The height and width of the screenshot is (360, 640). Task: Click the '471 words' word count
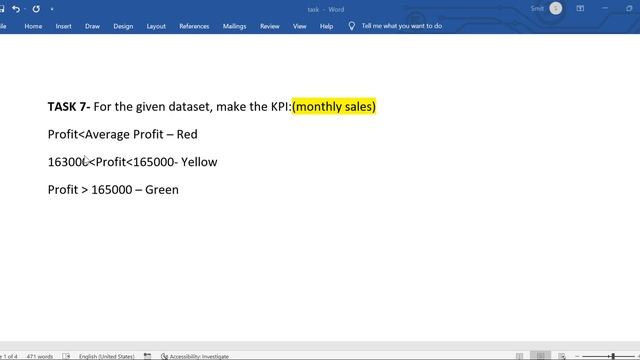coord(40,356)
